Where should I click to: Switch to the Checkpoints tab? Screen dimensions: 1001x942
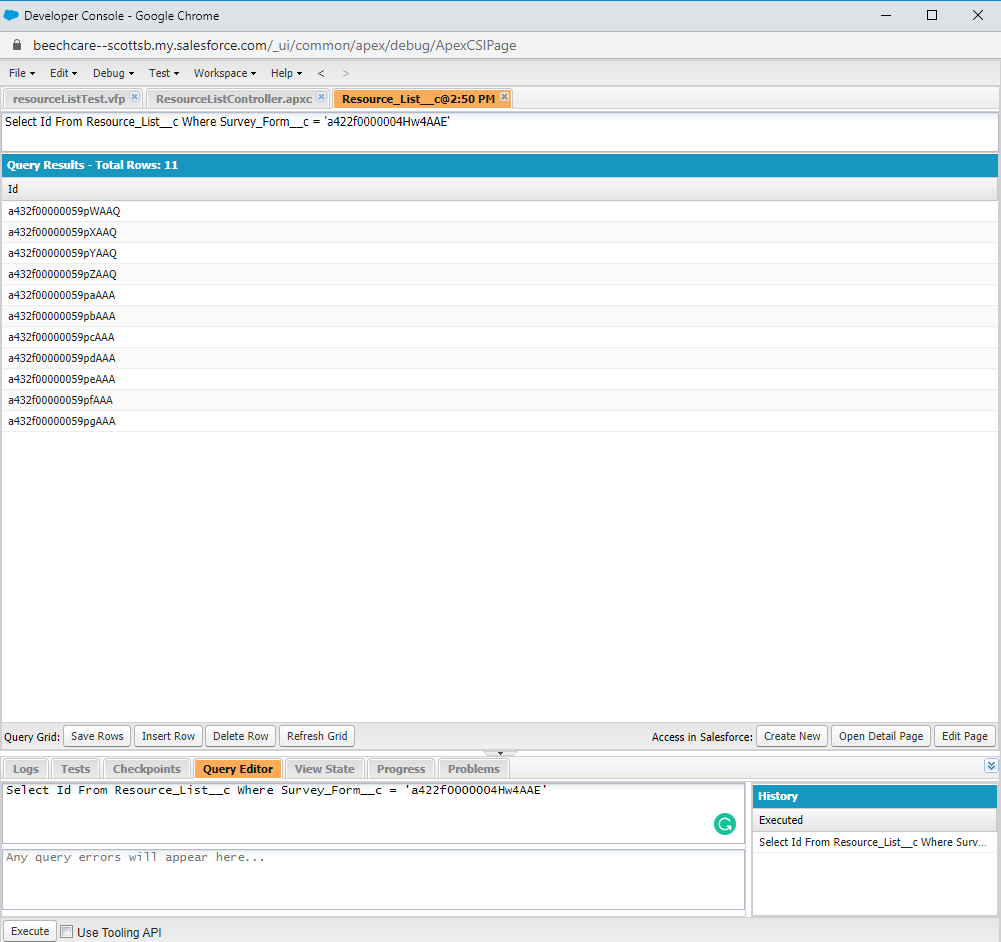pyautogui.click(x=146, y=769)
